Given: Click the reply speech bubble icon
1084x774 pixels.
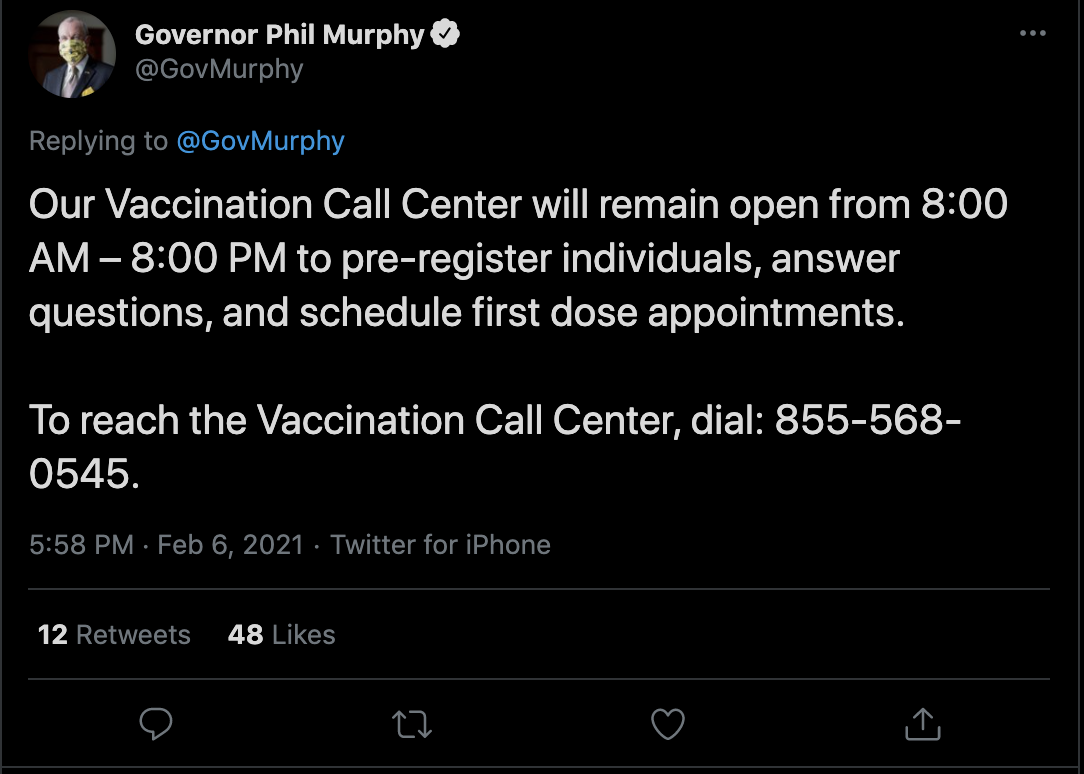Looking at the screenshot, I should click(x=156, y=724).
